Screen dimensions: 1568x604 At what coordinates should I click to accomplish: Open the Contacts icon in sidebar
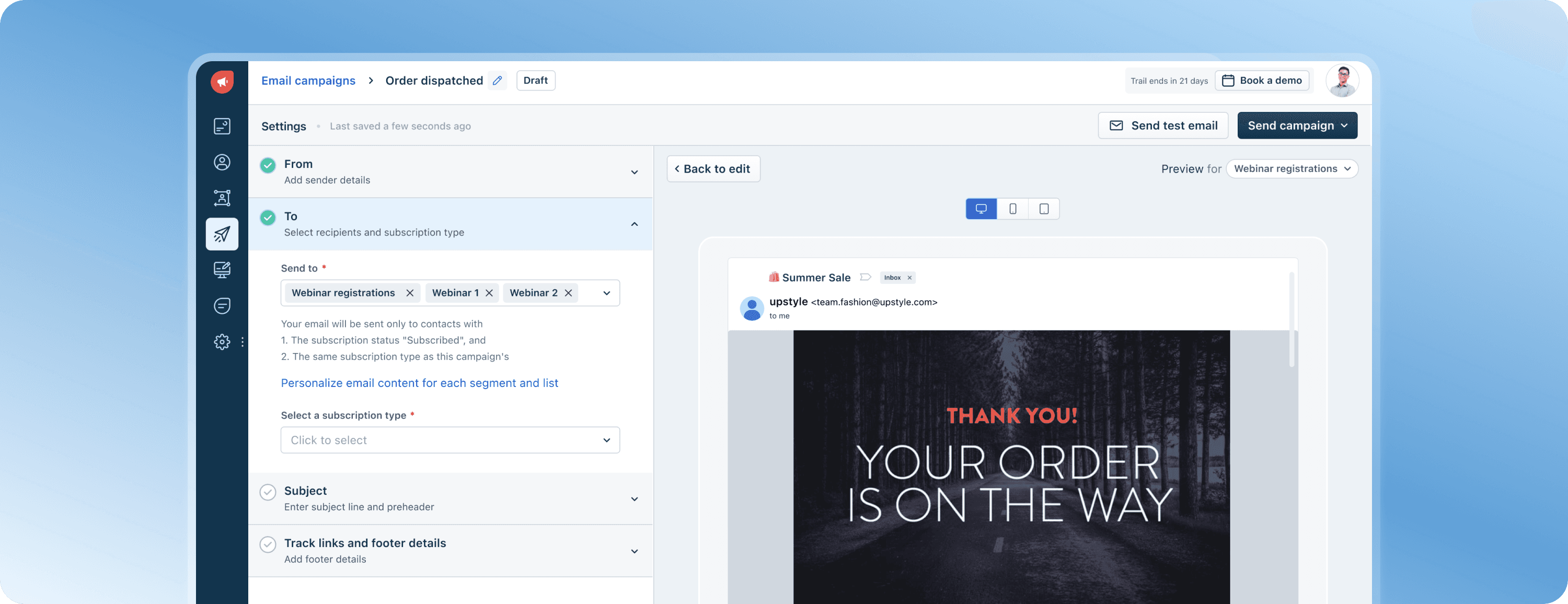(222, 162)
